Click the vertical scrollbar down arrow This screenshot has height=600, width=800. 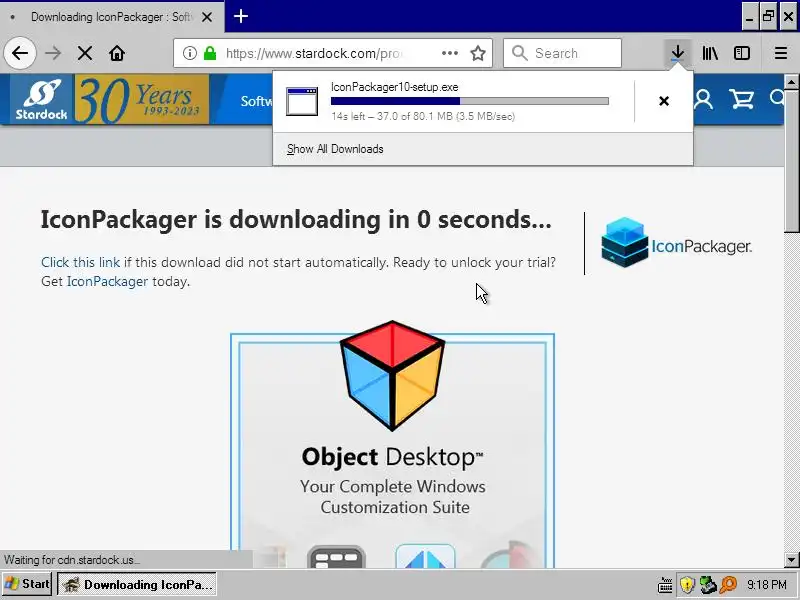(791, 560)
